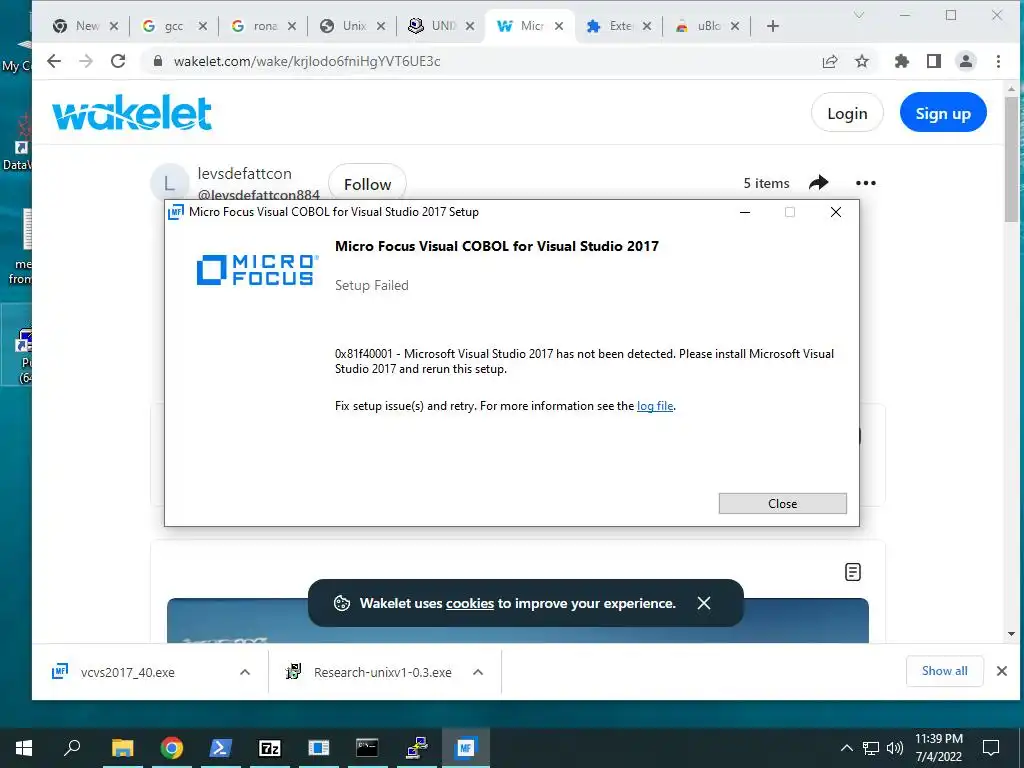This screenshot has width=1024, height=768.
Task: Click the page vertical scrollbar thumb
Action: click(x=1011, y=160)
